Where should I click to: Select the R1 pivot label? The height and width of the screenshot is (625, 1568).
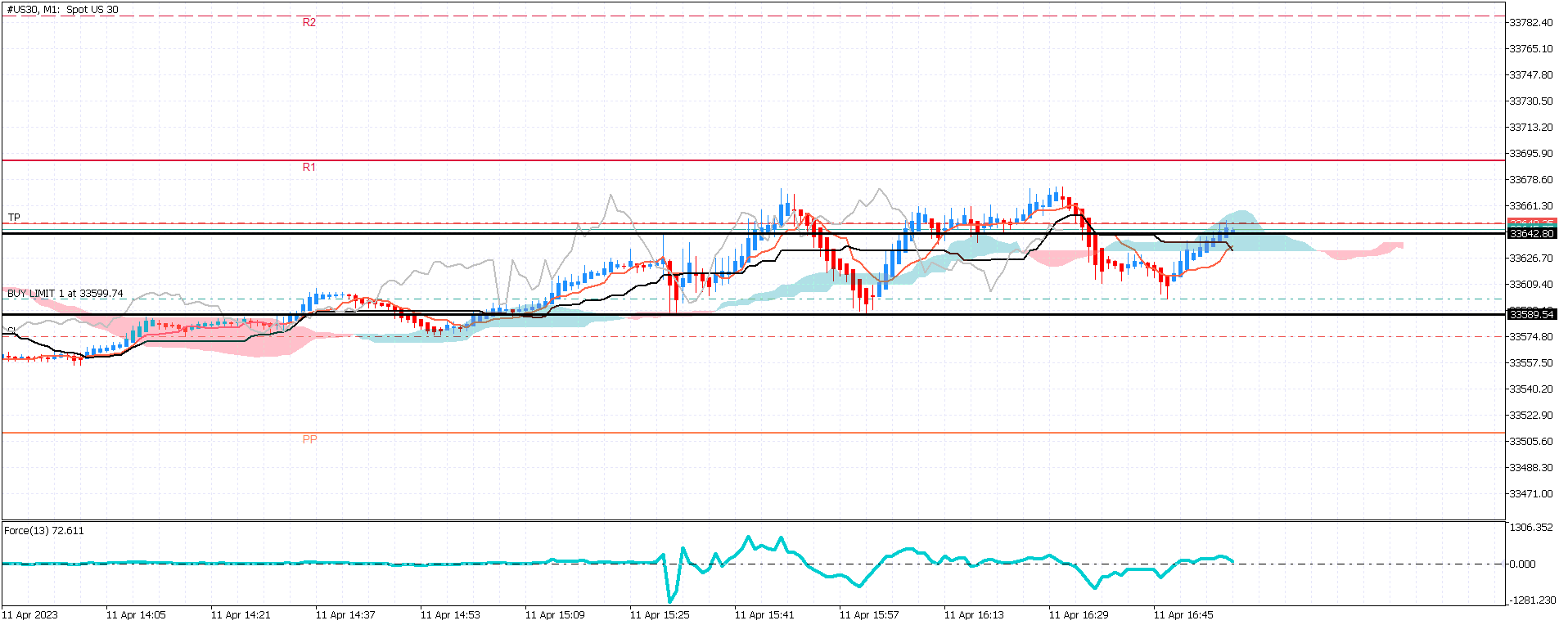[x=309, y=167]
